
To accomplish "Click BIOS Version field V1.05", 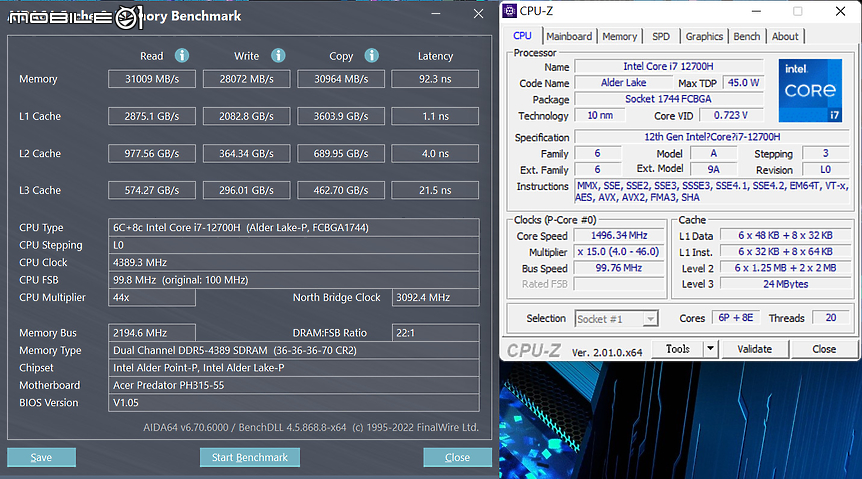I will tap(294, 403).
